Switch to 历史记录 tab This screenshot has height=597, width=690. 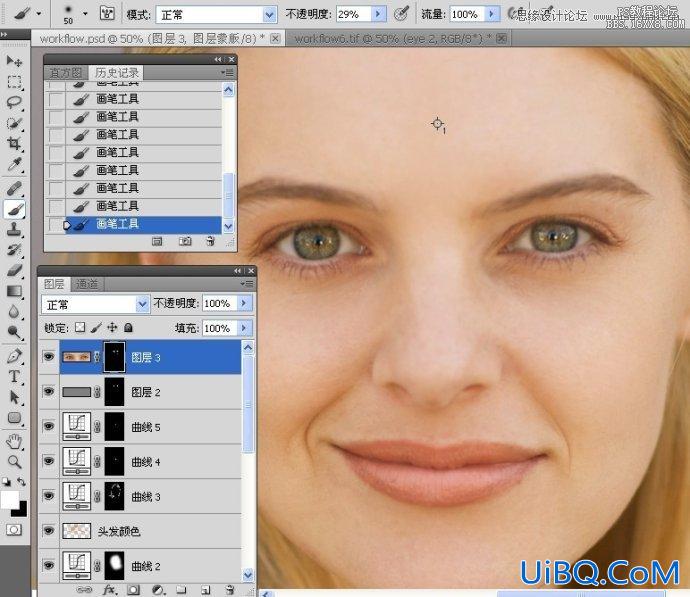click(117, 73)
